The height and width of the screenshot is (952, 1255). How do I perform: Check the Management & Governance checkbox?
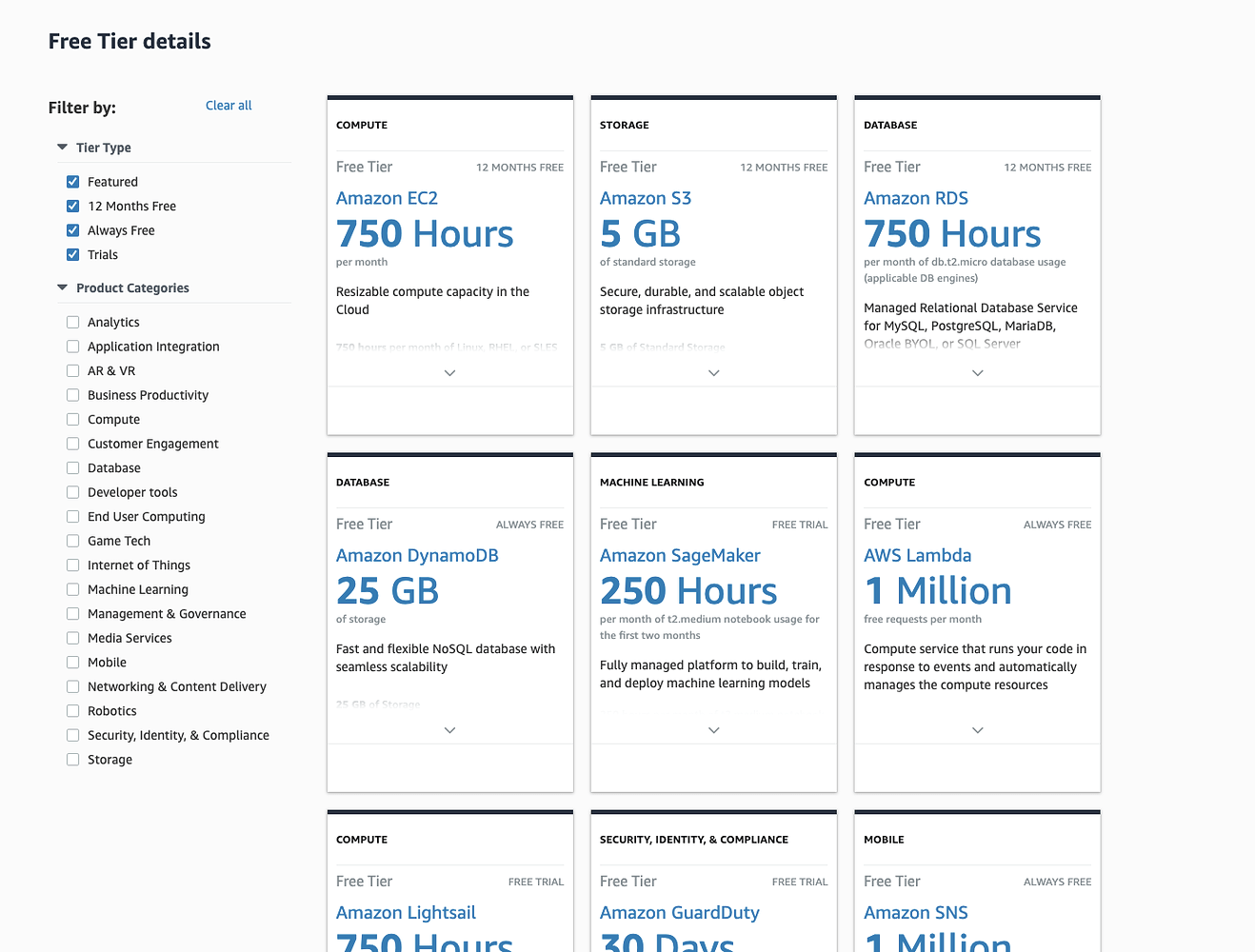tap(73, 613)
